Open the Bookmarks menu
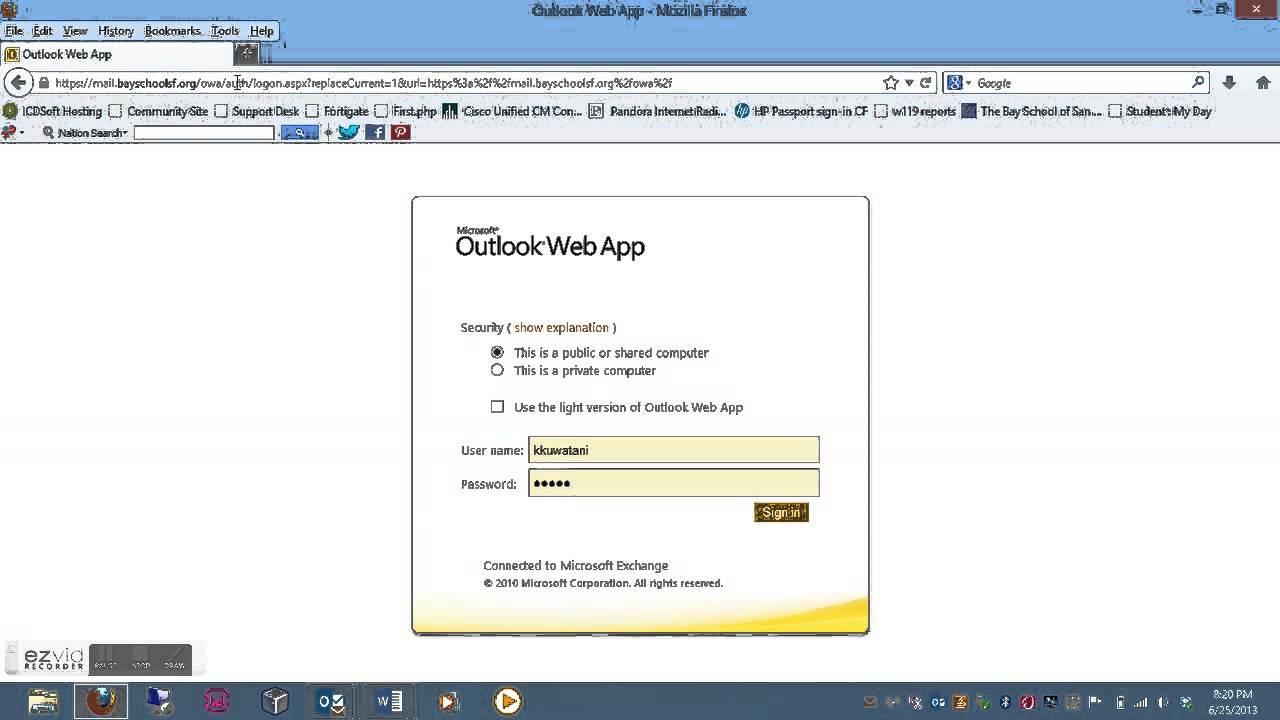This screenshot has width=1280, height=720. pyautogui.click(x=172, y=31)
